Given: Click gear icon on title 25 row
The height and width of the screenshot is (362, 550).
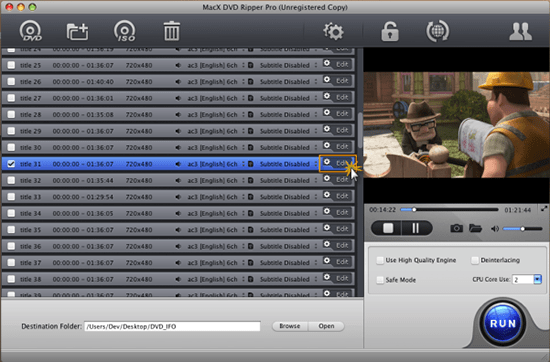Looking at the screenshot, I should click(327, 63).
